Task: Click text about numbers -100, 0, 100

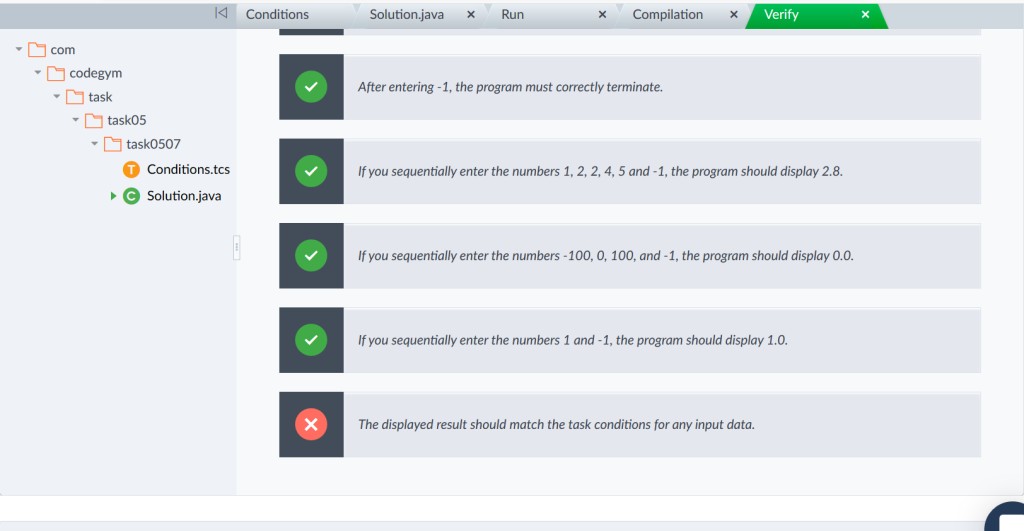Action: pyautogui.click(x=605, y=255)
